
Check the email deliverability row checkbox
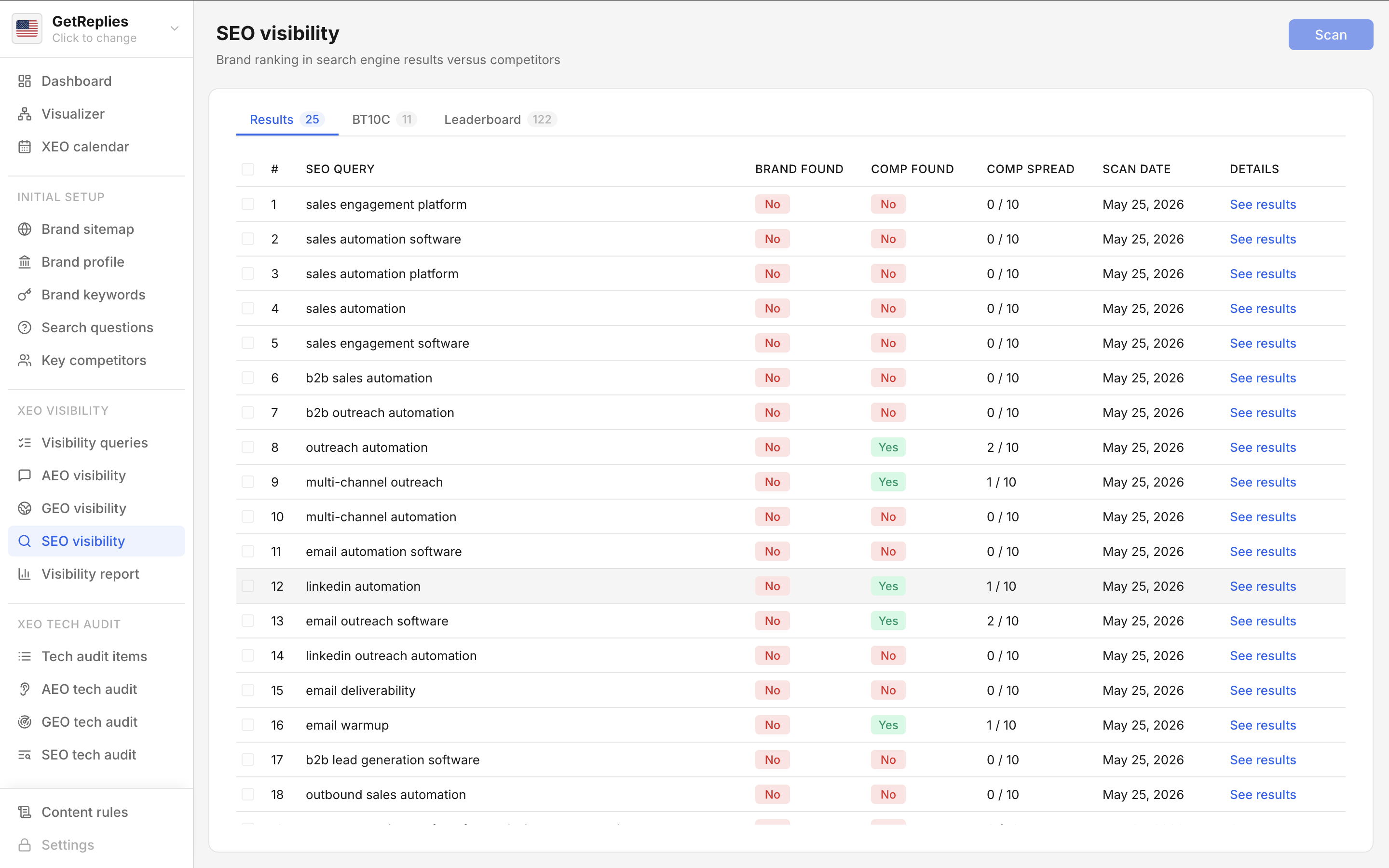pos(248,690)
